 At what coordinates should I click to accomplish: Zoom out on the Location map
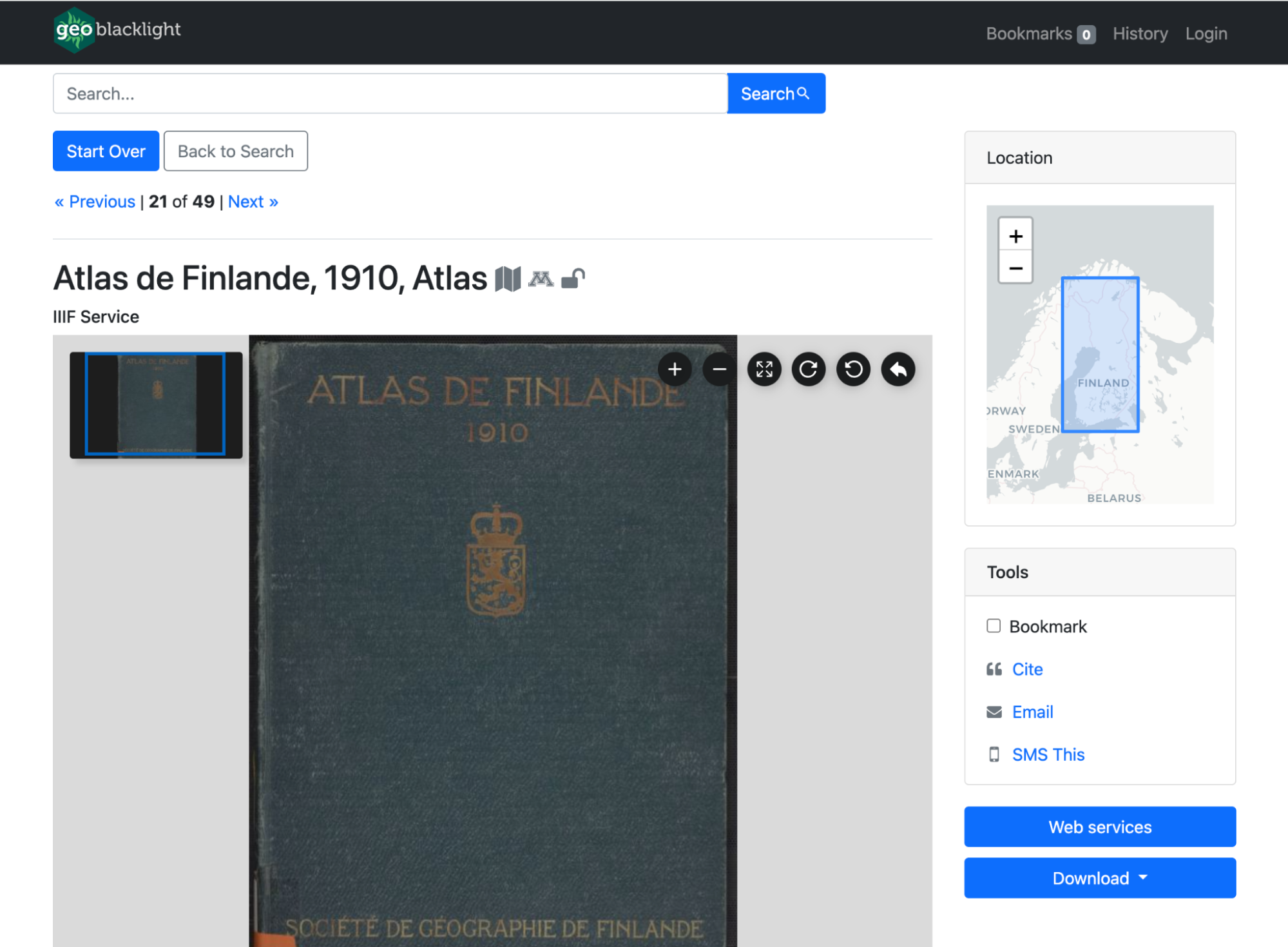(1015, 268)
